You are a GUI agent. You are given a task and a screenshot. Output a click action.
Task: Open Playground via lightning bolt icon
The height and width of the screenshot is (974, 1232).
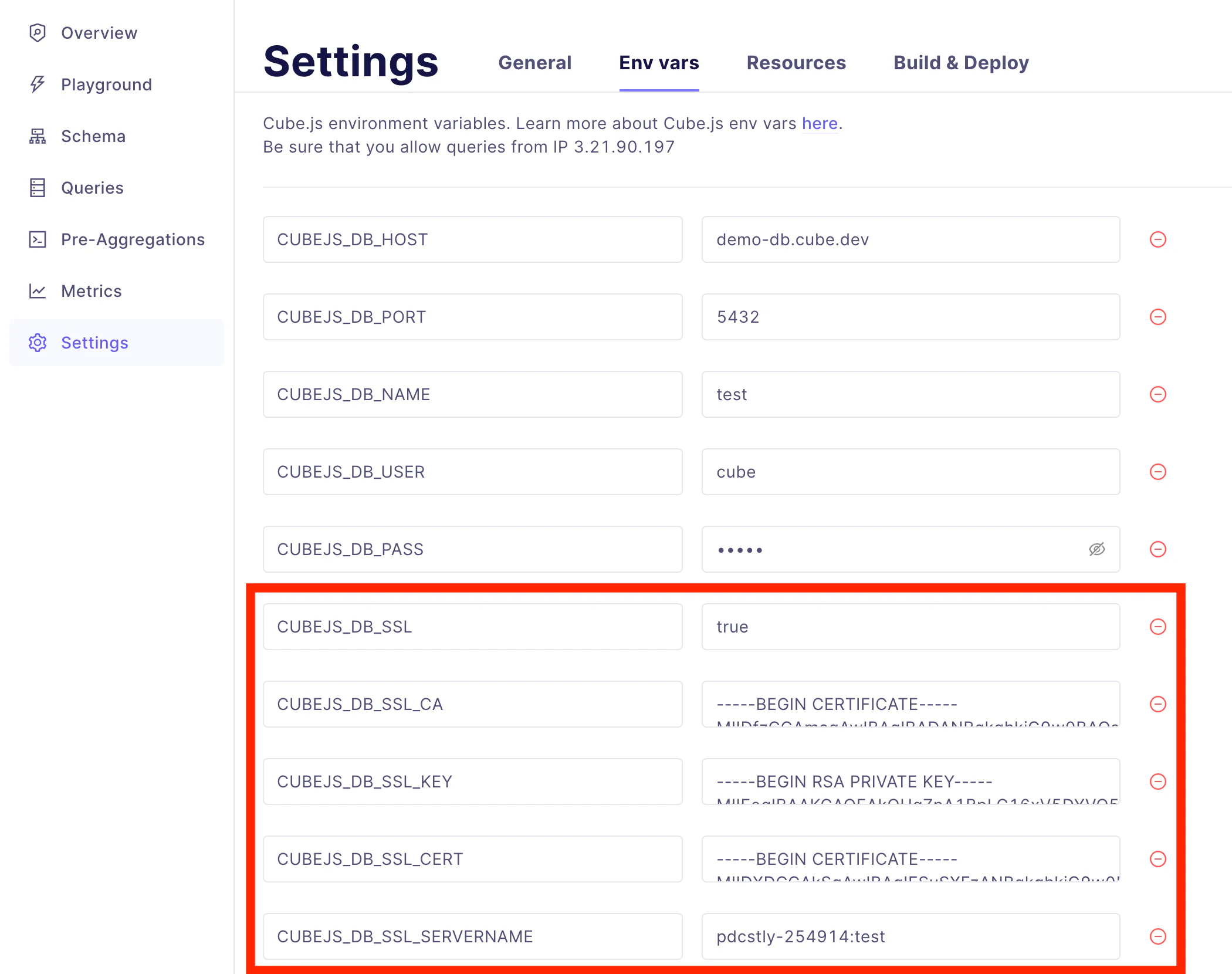tap(38, 84)
